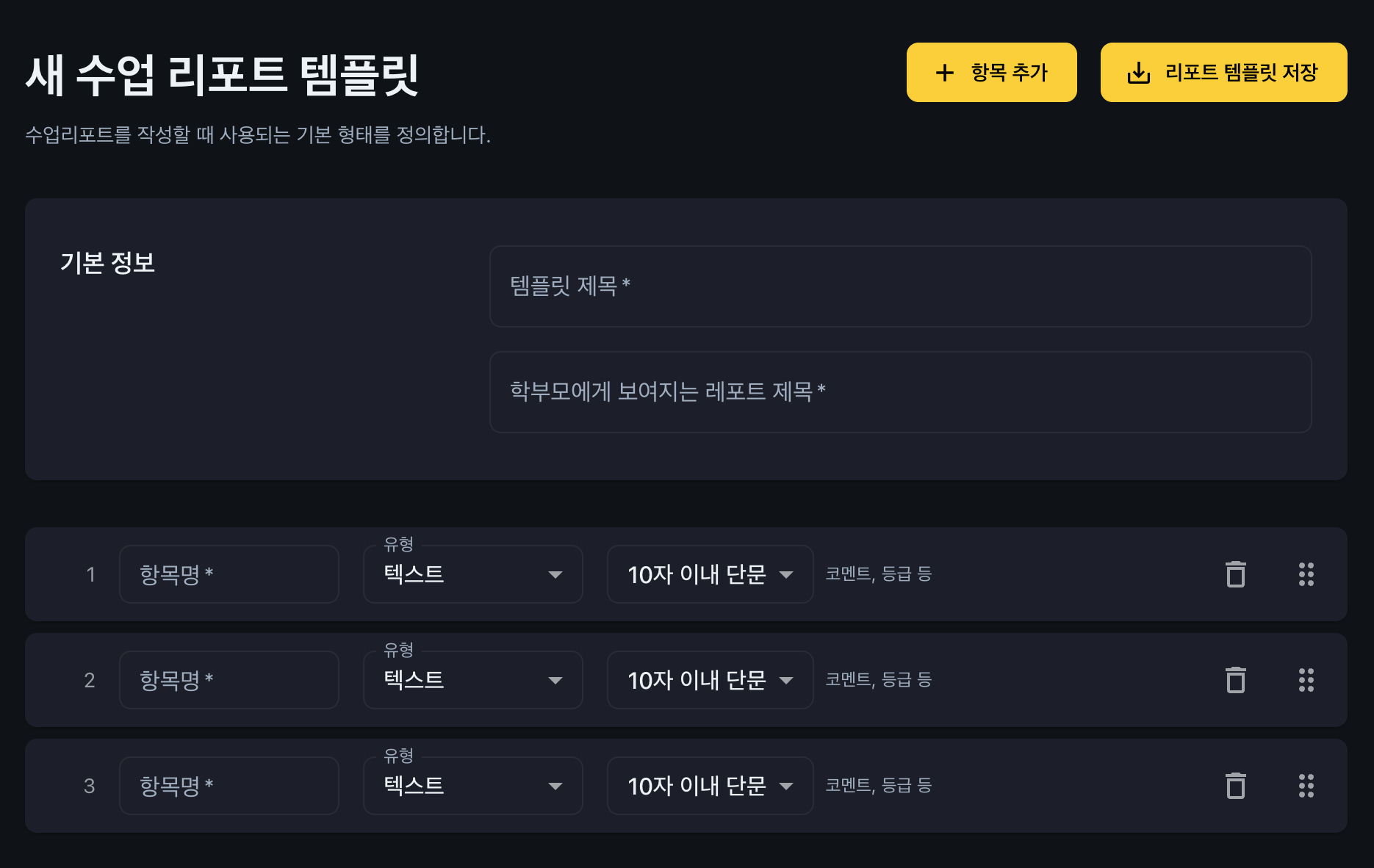Viewport: 1374px width, 868px height.
Task: Click the download icon in 리포트 템플릿 저장
Action: pyautogui.click(x=1138, y=73)
